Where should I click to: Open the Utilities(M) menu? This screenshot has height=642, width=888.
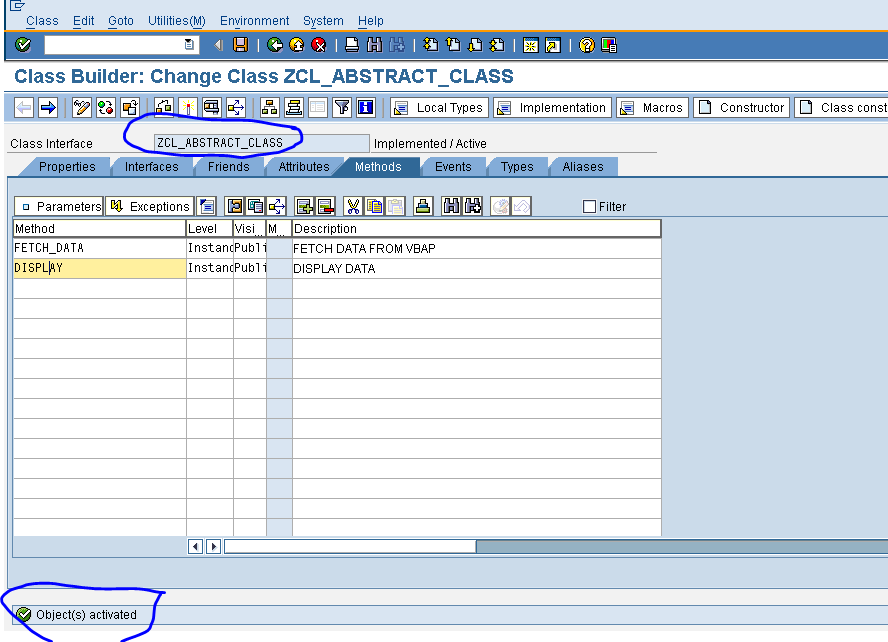pos(177,21)
